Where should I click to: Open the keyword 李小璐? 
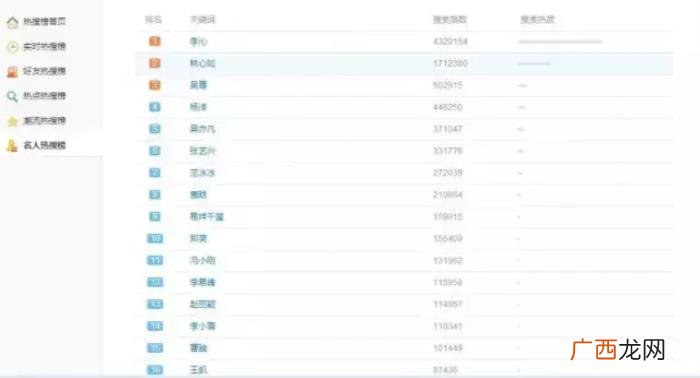pos(202,326)
